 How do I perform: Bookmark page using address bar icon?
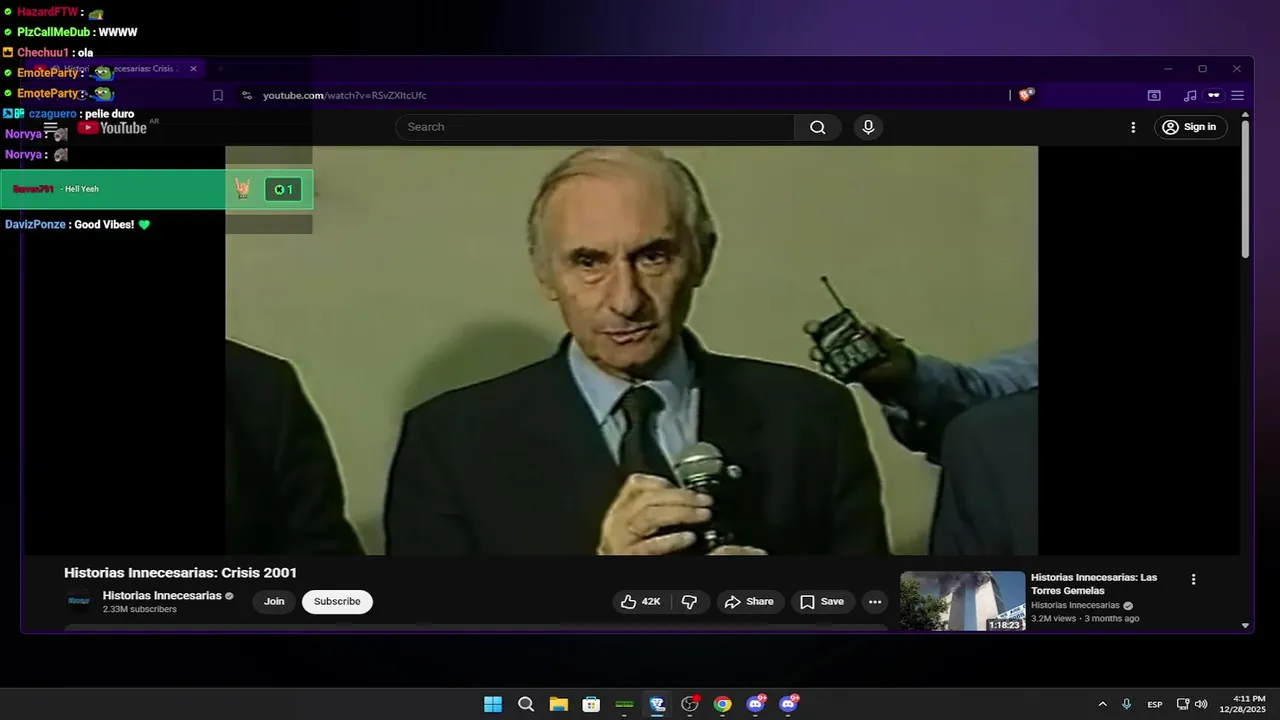click(217, 96)
